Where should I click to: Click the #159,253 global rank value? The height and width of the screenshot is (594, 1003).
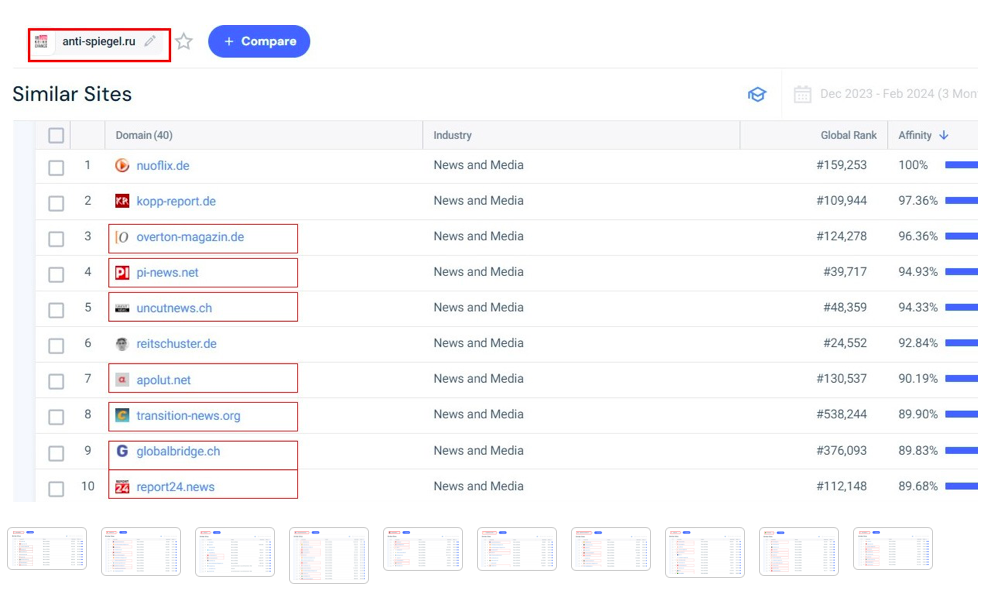click(842, 165)
